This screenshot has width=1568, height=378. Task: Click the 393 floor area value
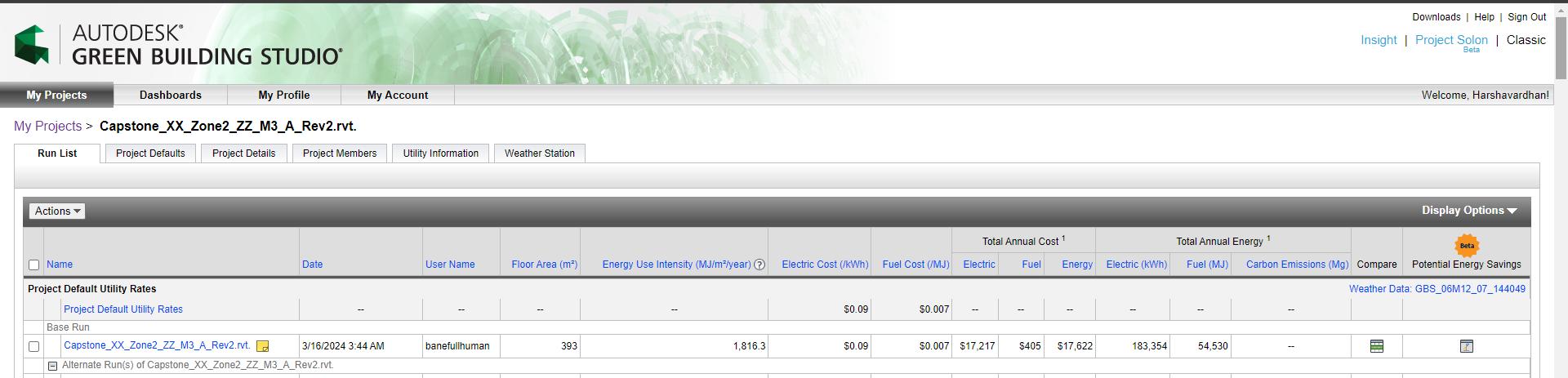coord(569,346)
